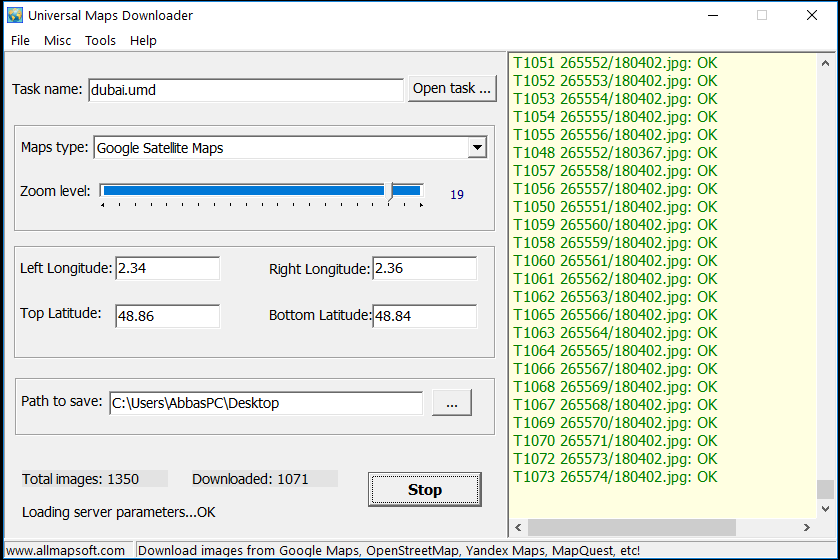Viewport: 840px width, 560px height.
Task: Select log line T1048 265552/180367.jpg
Action: (615, 153)
